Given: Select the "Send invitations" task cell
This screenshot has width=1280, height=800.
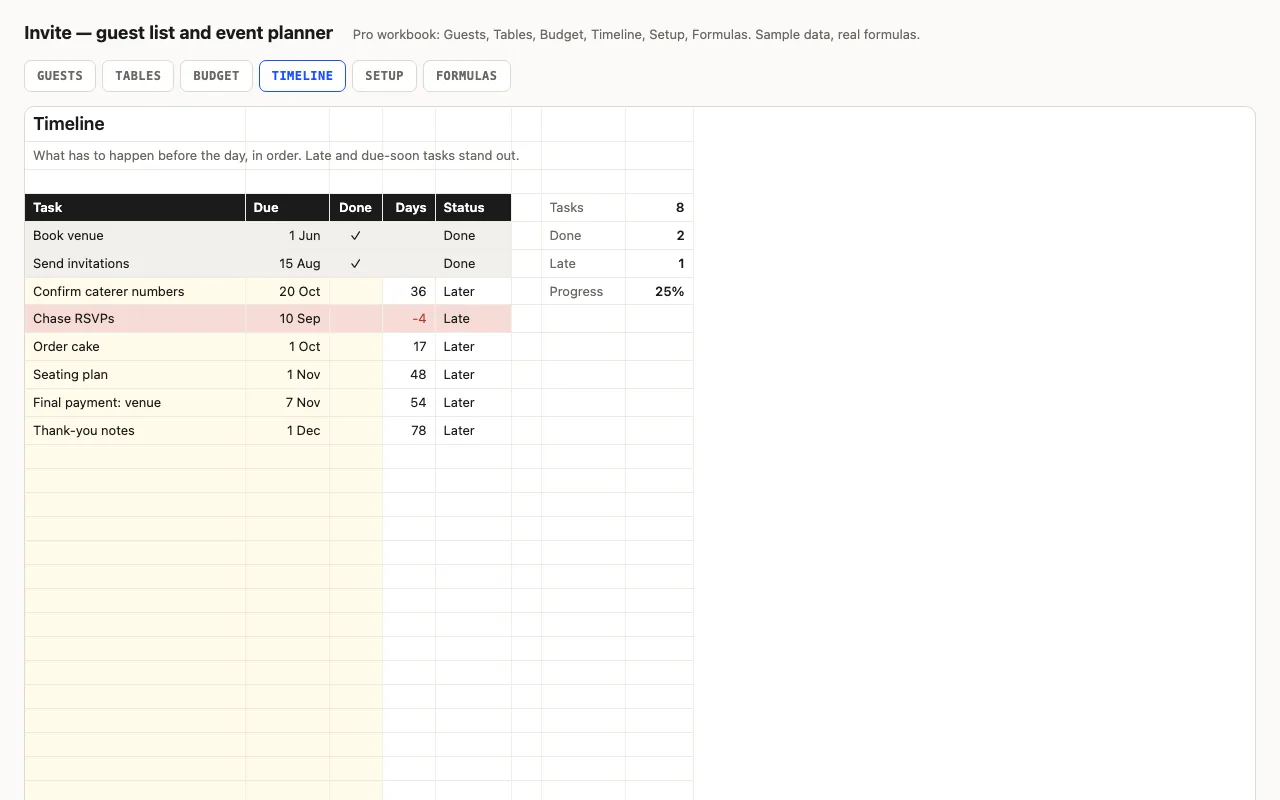Looking at the screenshot, I should tap(135, 264).
